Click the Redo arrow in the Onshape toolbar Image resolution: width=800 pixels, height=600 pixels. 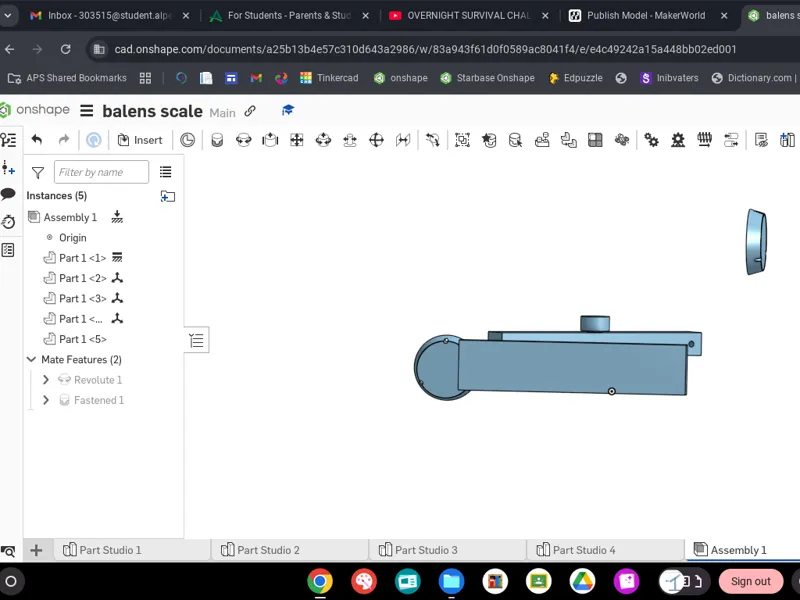point(64,140)
